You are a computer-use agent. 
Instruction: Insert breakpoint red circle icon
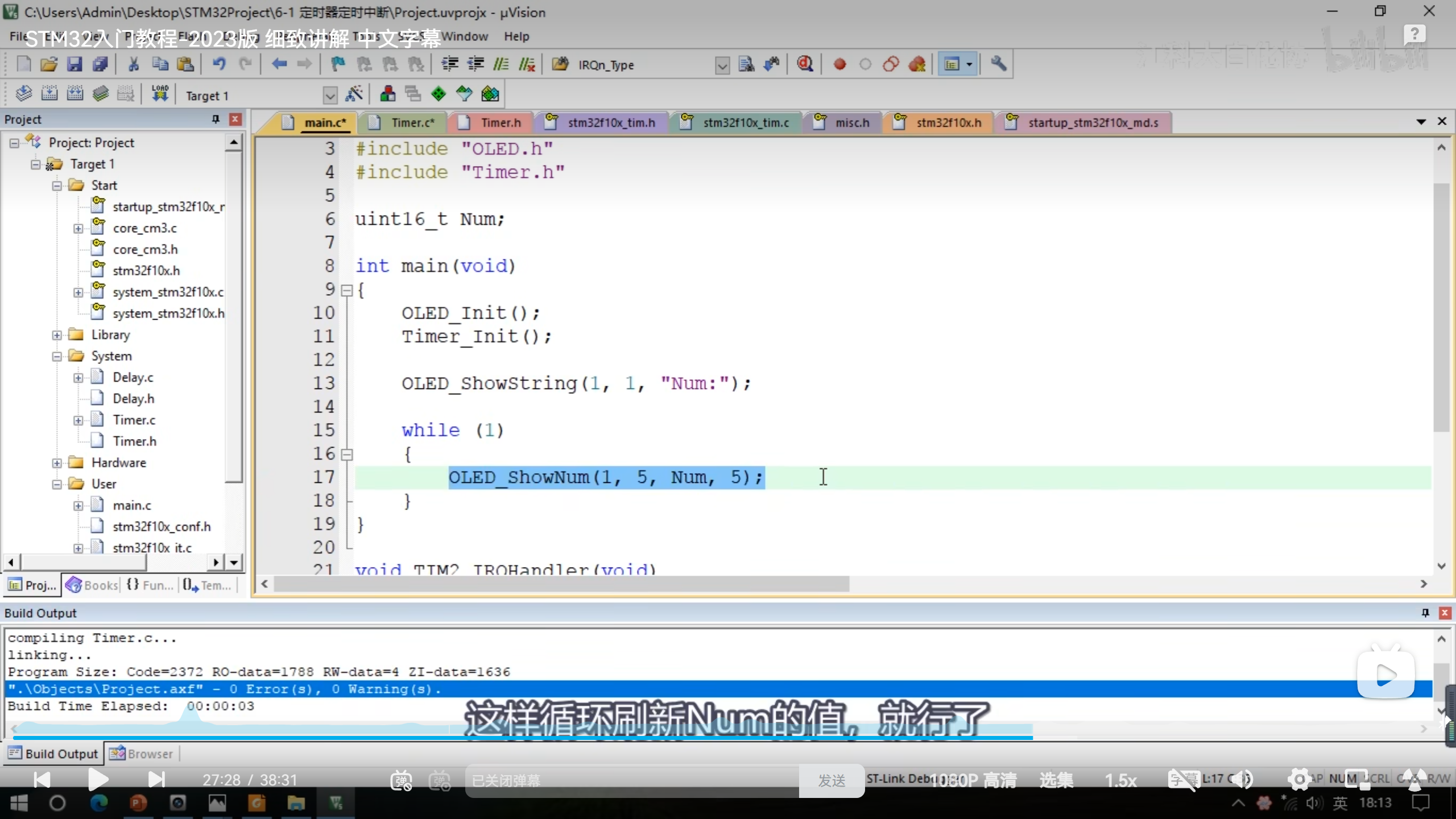pyautogui.click(x=839, y=64)
